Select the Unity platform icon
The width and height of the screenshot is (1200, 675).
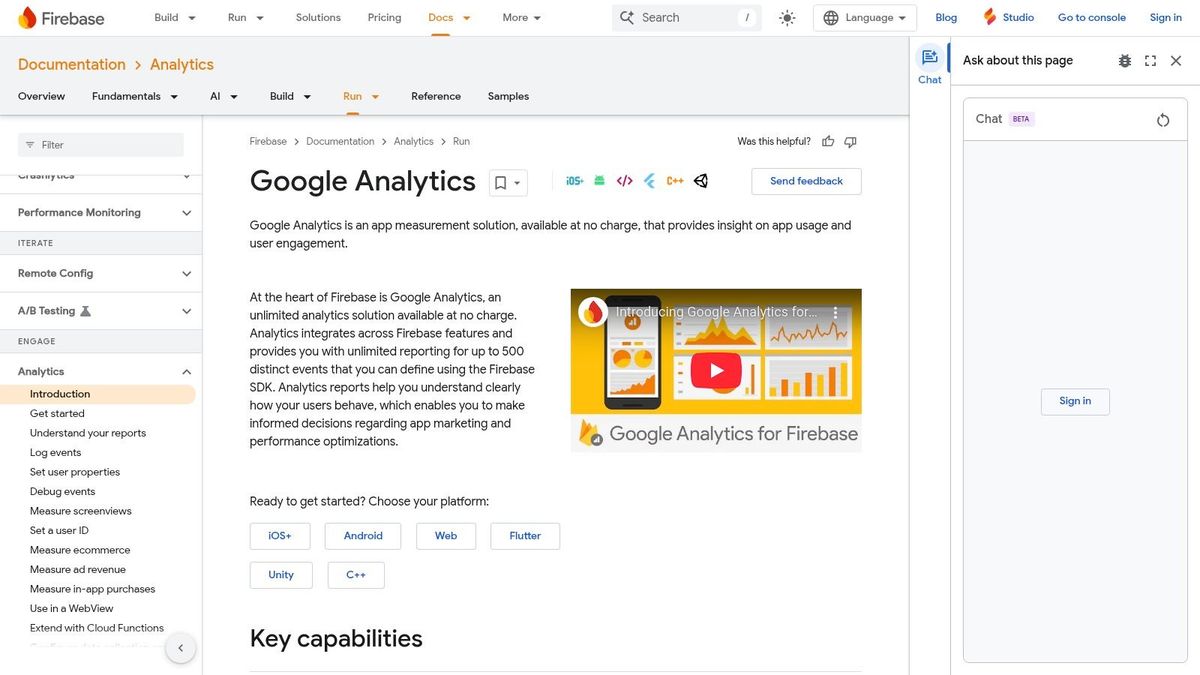click(701, 181)
